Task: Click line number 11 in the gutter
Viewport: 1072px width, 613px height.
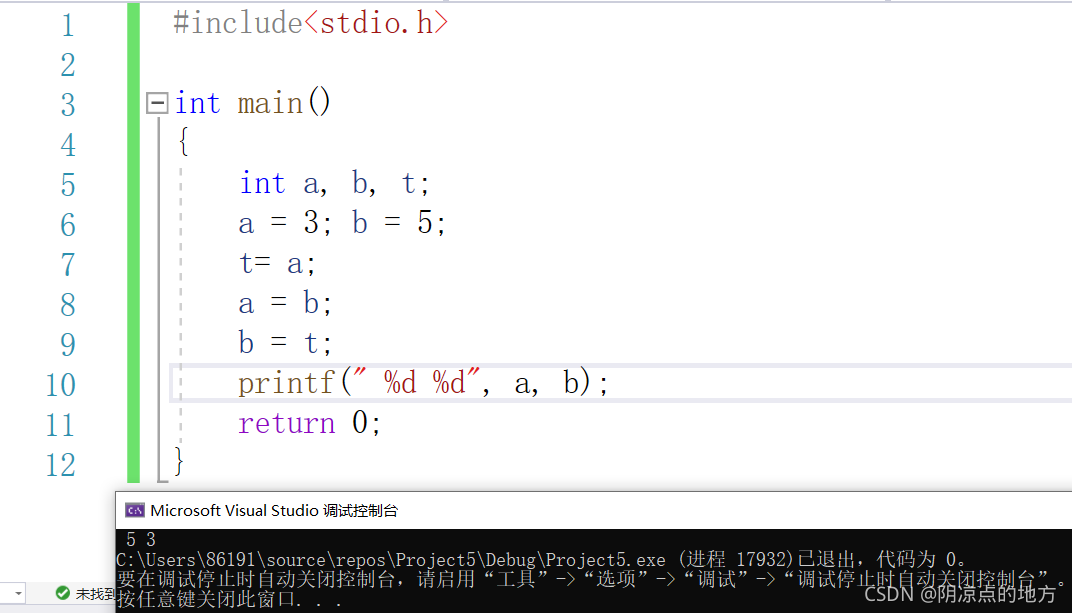Action: (x=60, y=425)
